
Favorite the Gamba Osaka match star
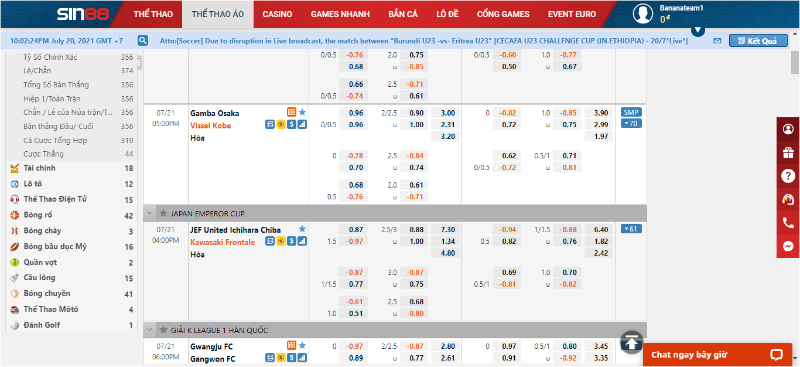coord(302,112)
